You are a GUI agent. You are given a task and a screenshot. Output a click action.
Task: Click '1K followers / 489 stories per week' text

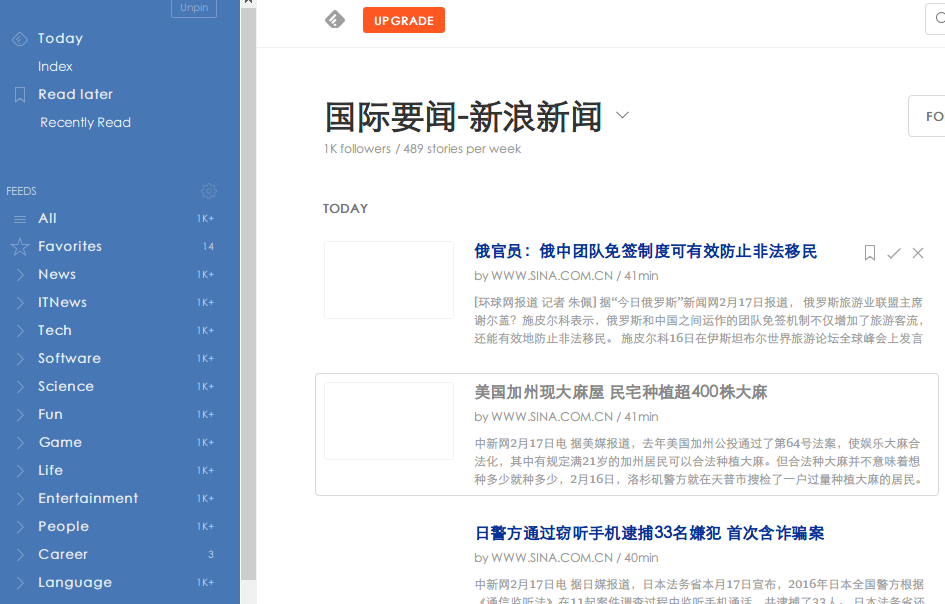pos(422,149)
